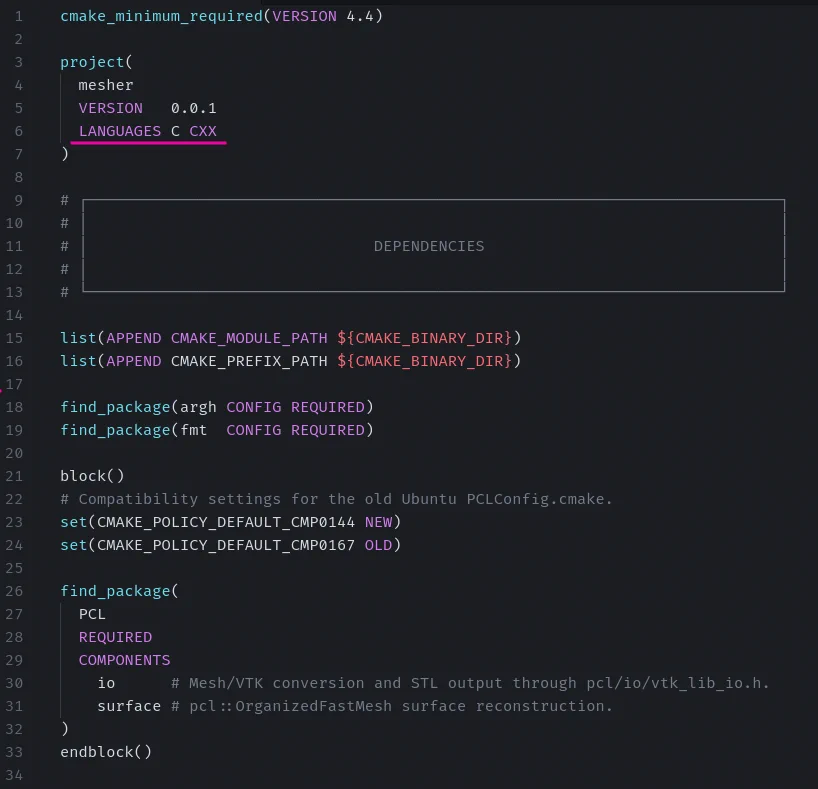
Task: Click find_package( on line 26
Action: click(x=119, y=591)
